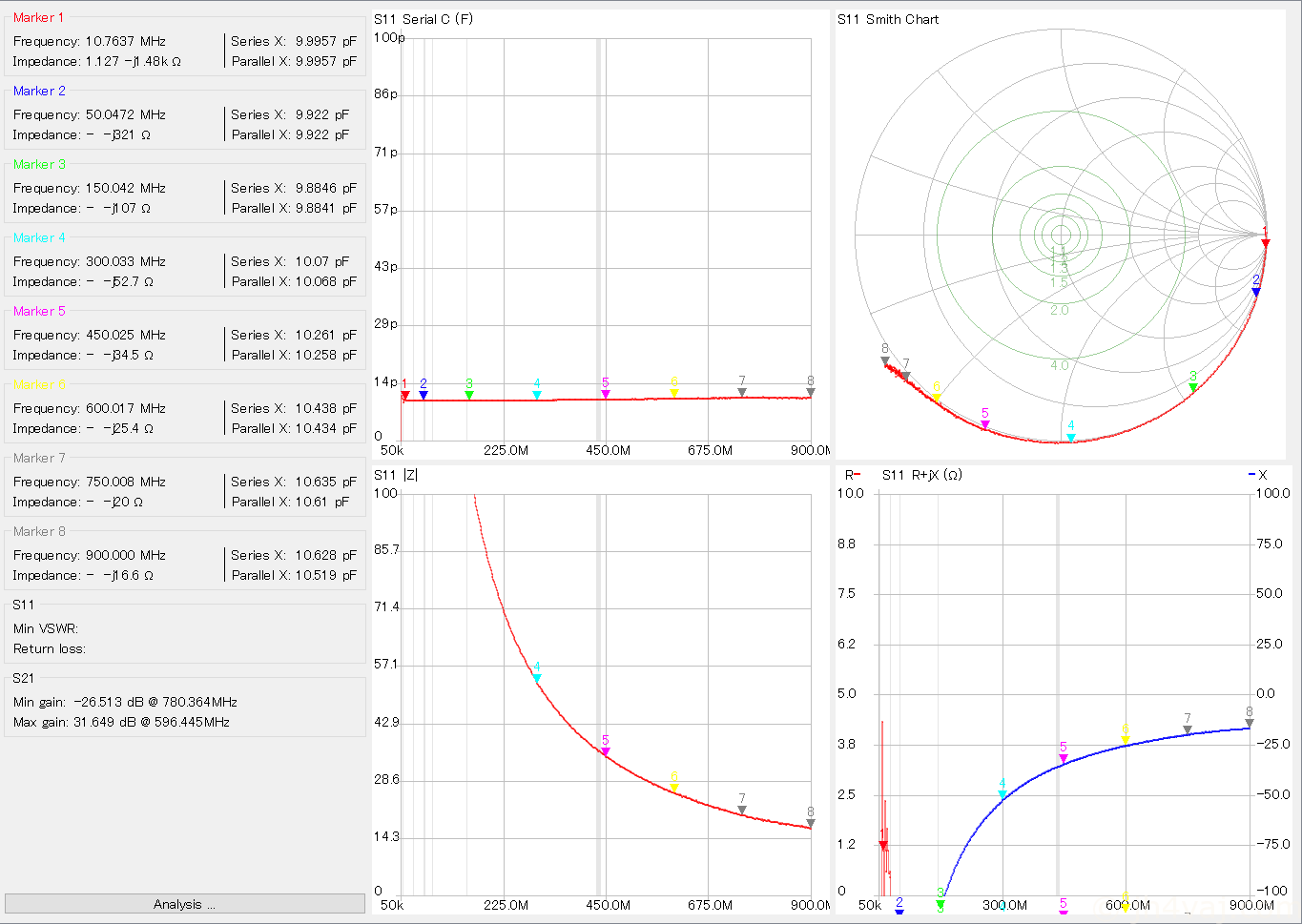Click gray marker 8 on R+jX curve
This screenshot has height=924, width=1302.
1250,723
